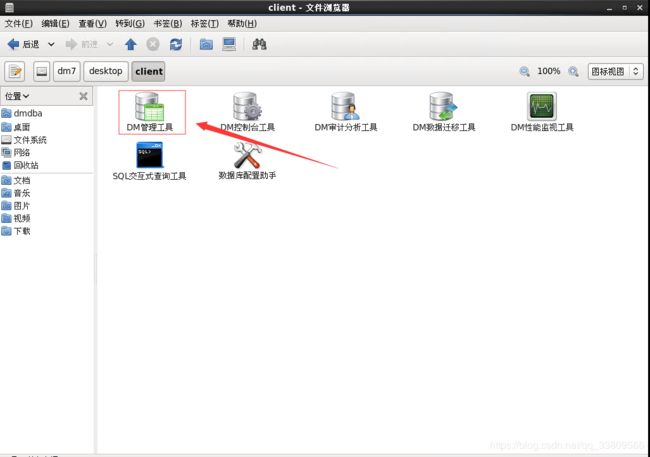Image resolution: width=650 pixels, height=457 pixels.
Task: Expand the forward history dropdown arrow
Action: [x=110, y=44]
